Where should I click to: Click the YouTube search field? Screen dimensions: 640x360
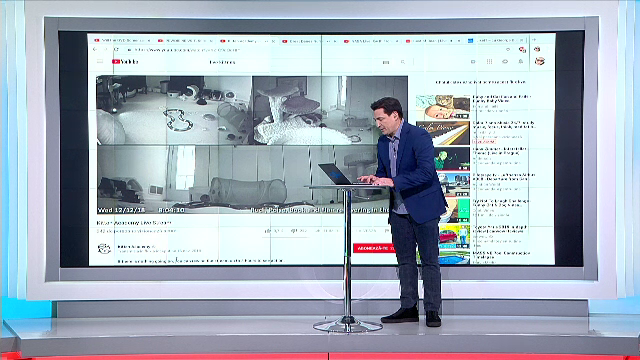tap(294, 62)
